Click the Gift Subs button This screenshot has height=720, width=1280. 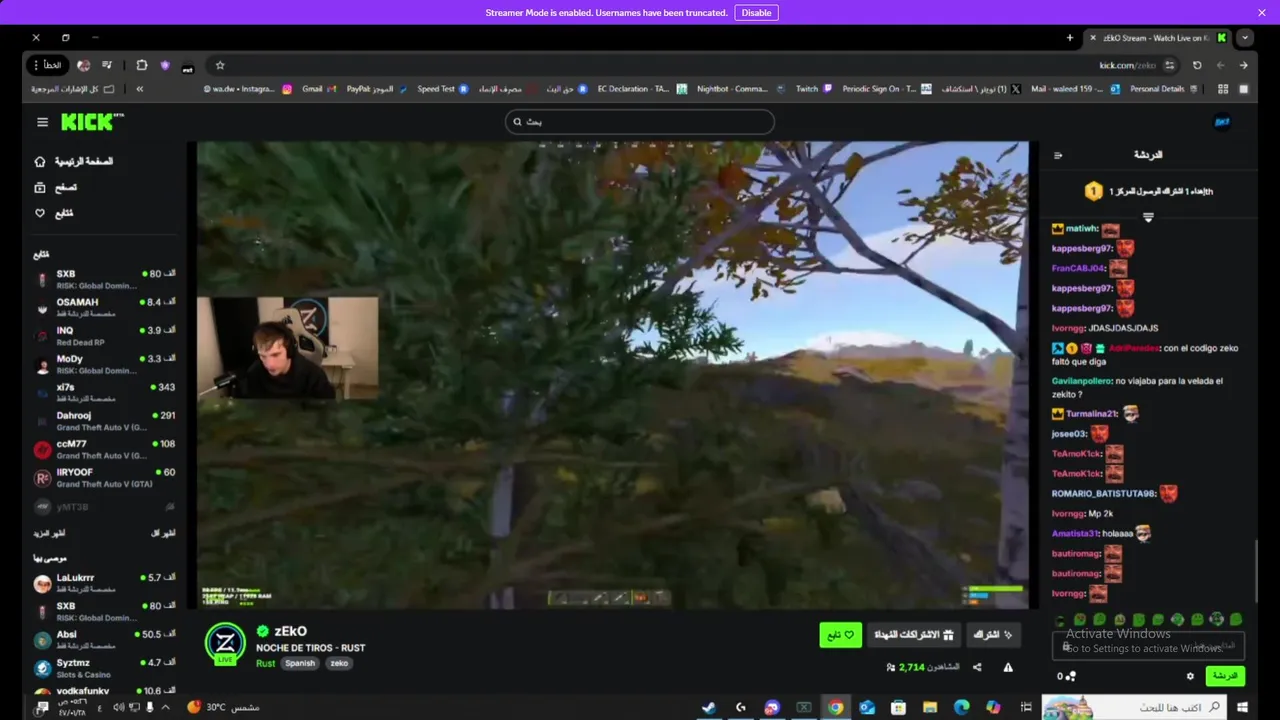tap(914, 635)
